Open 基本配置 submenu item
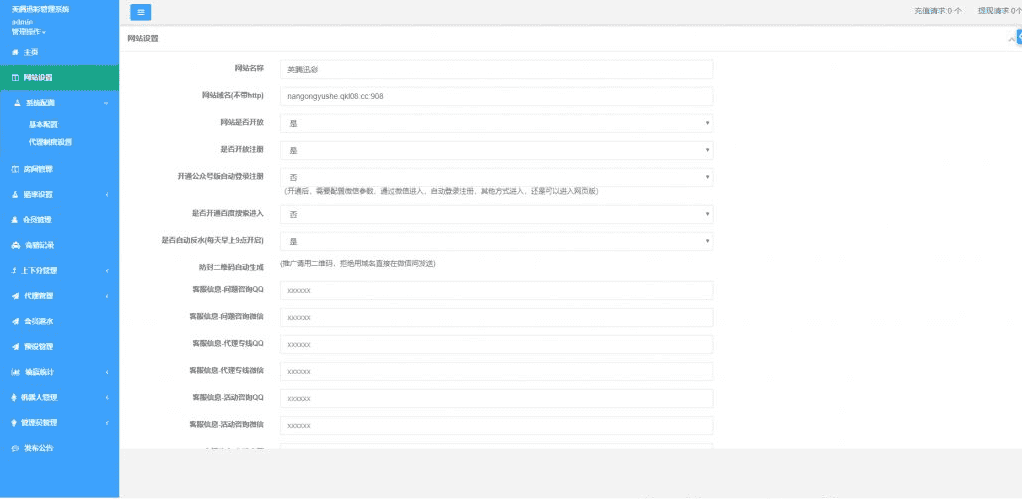The height and width of the screenshot is (499, 1022). (x=43, y=124)
